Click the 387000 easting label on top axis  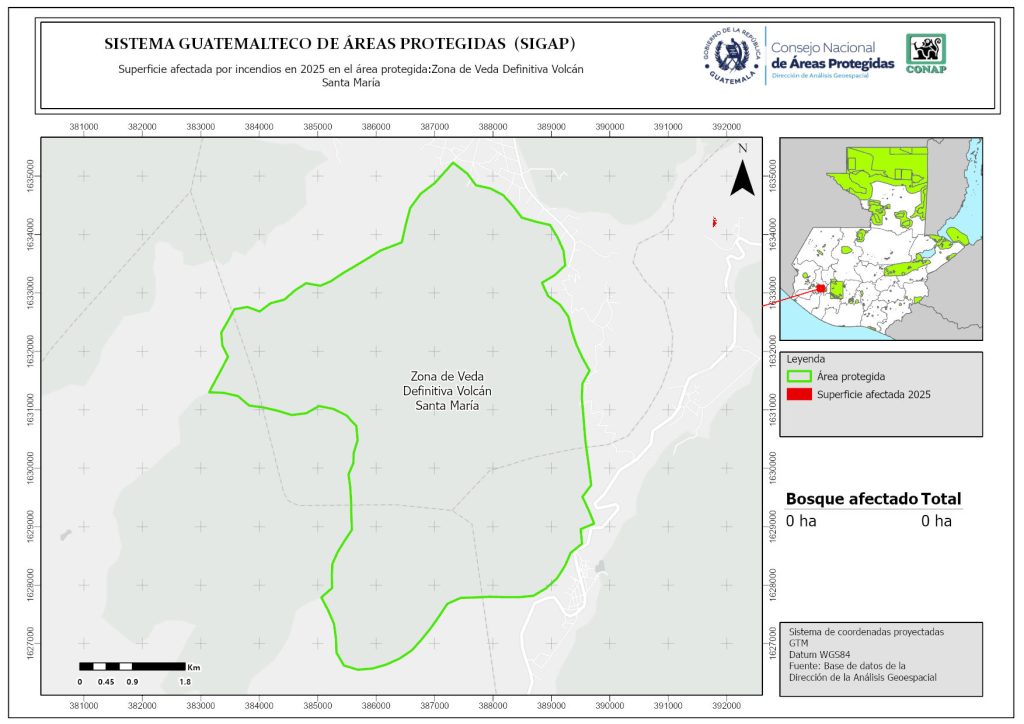[x=434, y=127]
